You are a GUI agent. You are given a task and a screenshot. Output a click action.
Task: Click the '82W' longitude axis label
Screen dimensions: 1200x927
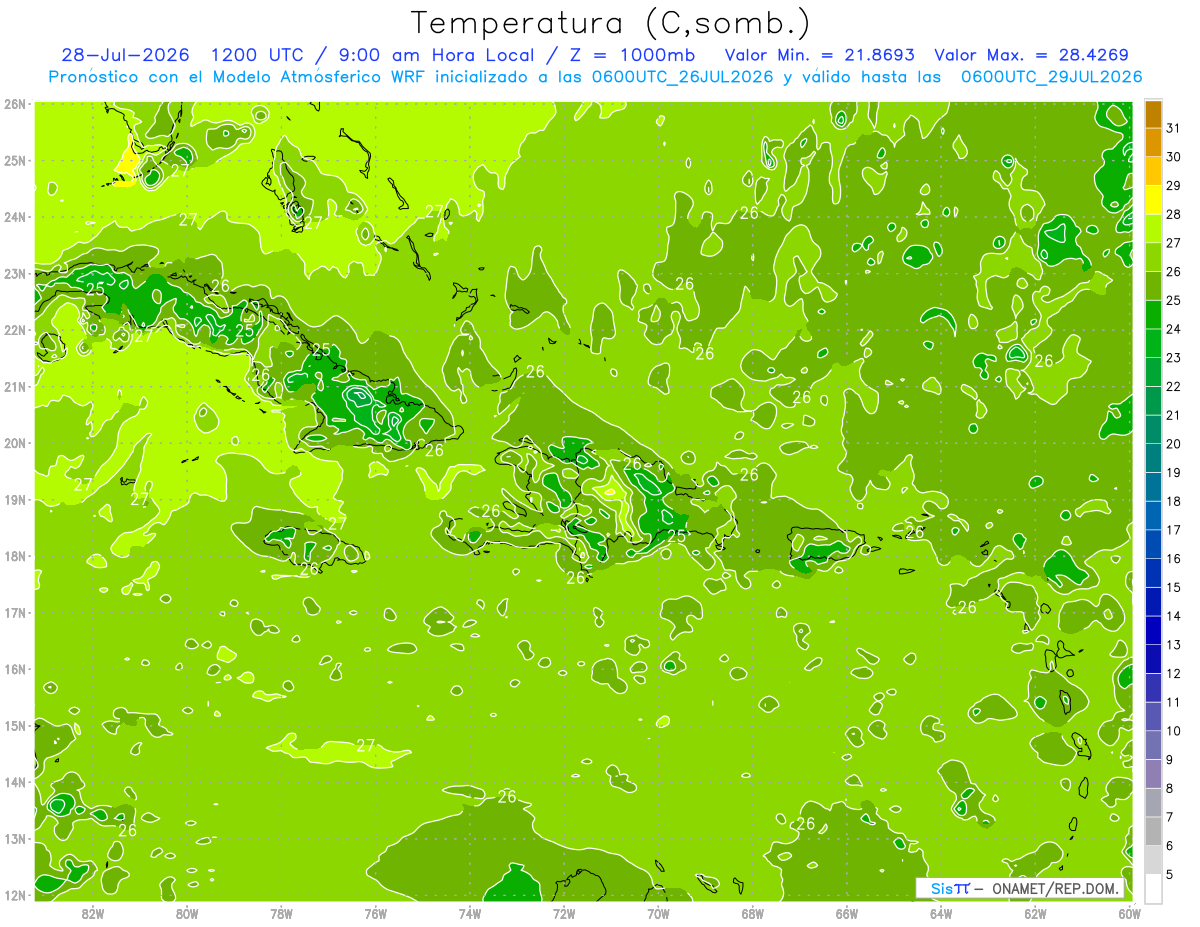pos(93,912)
